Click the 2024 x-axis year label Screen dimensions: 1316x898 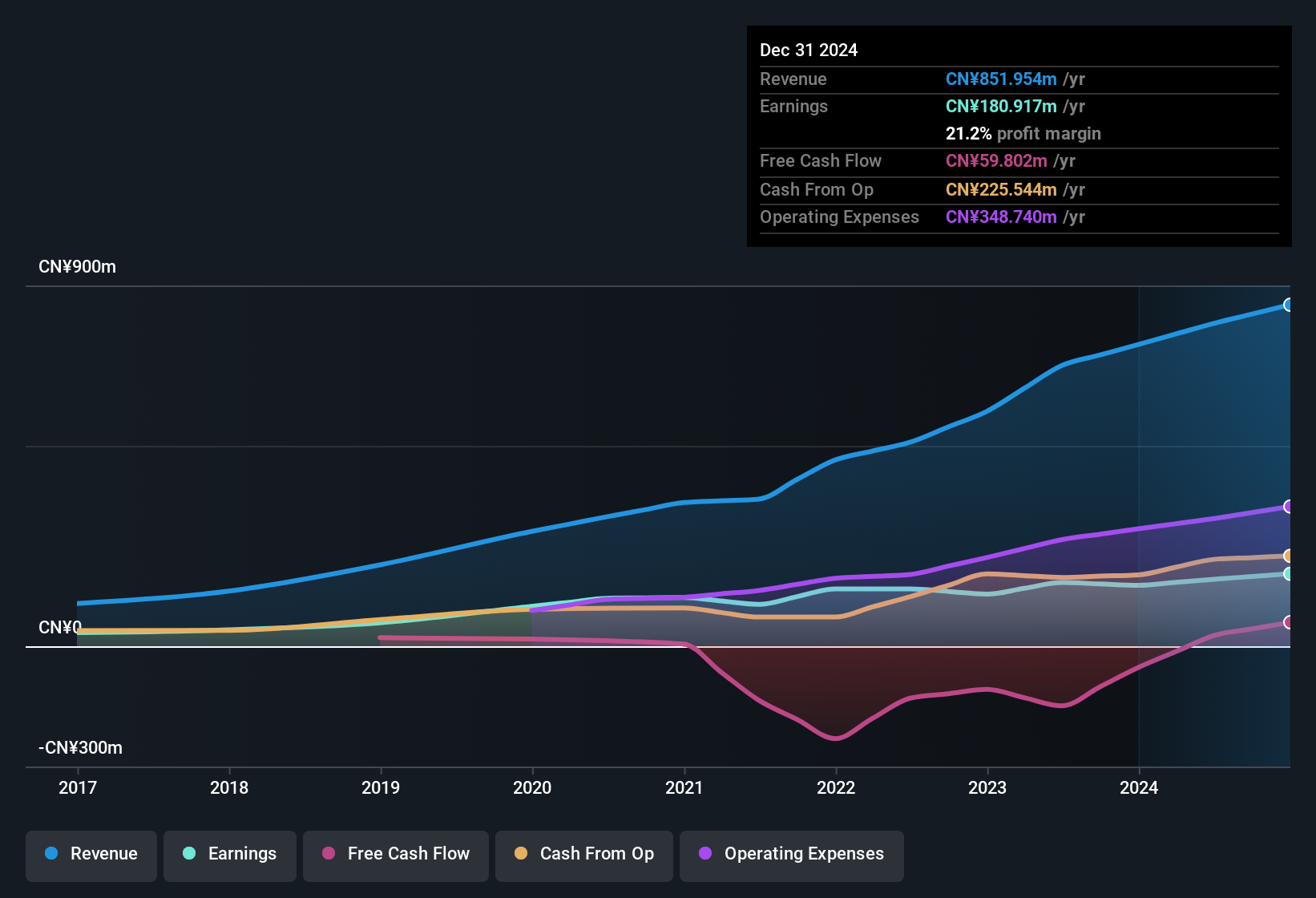[1139, 787]
